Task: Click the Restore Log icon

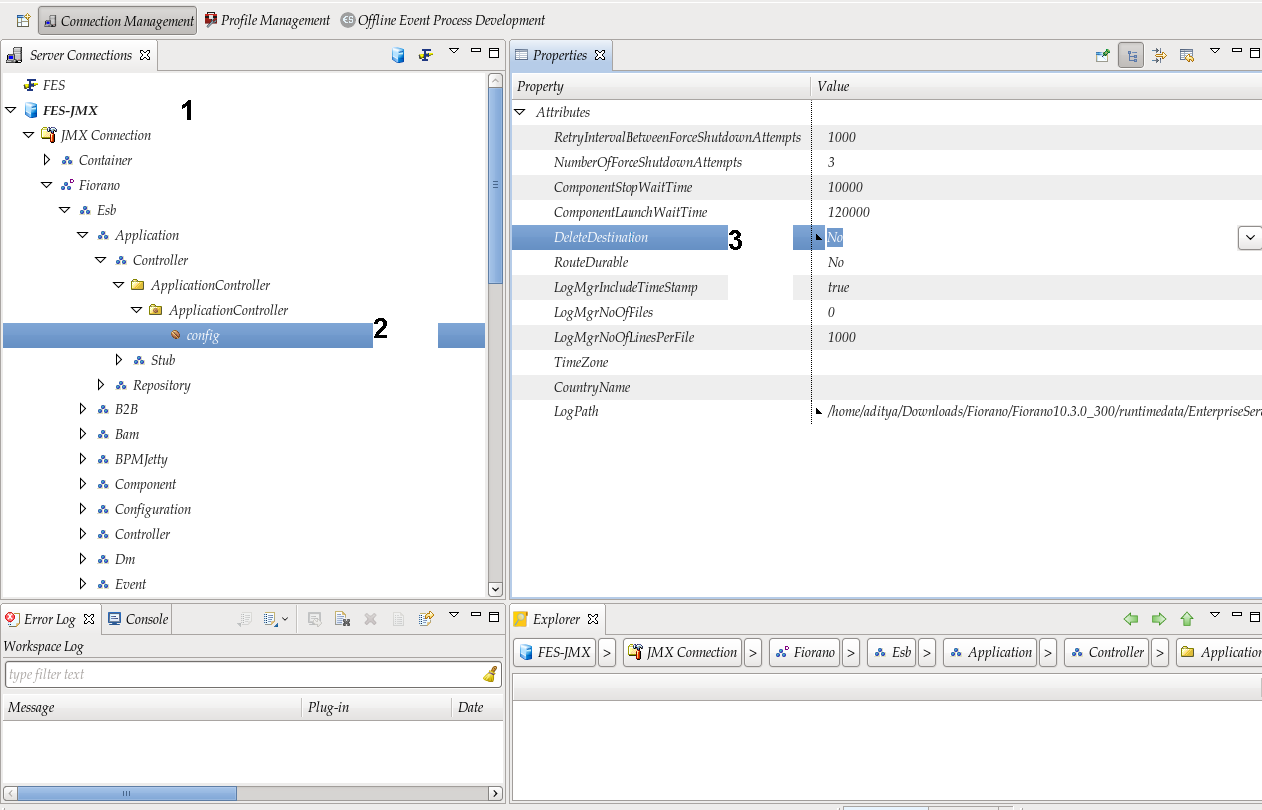Action: coord(426,619)
